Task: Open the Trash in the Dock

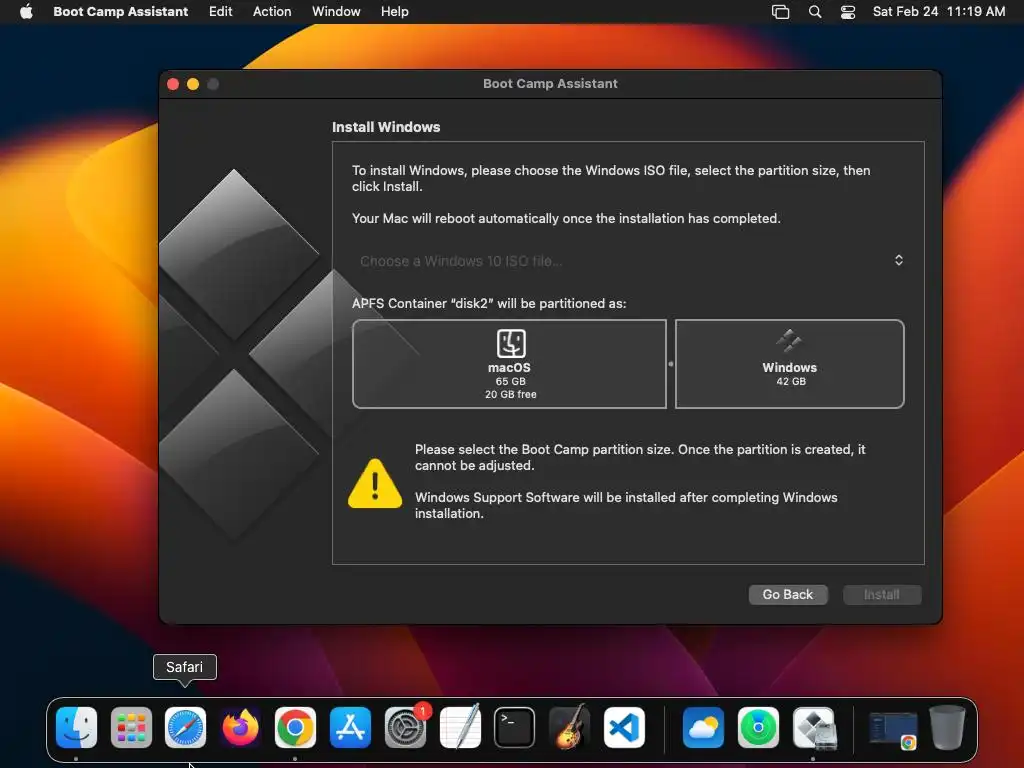Action: pos(948,727)
